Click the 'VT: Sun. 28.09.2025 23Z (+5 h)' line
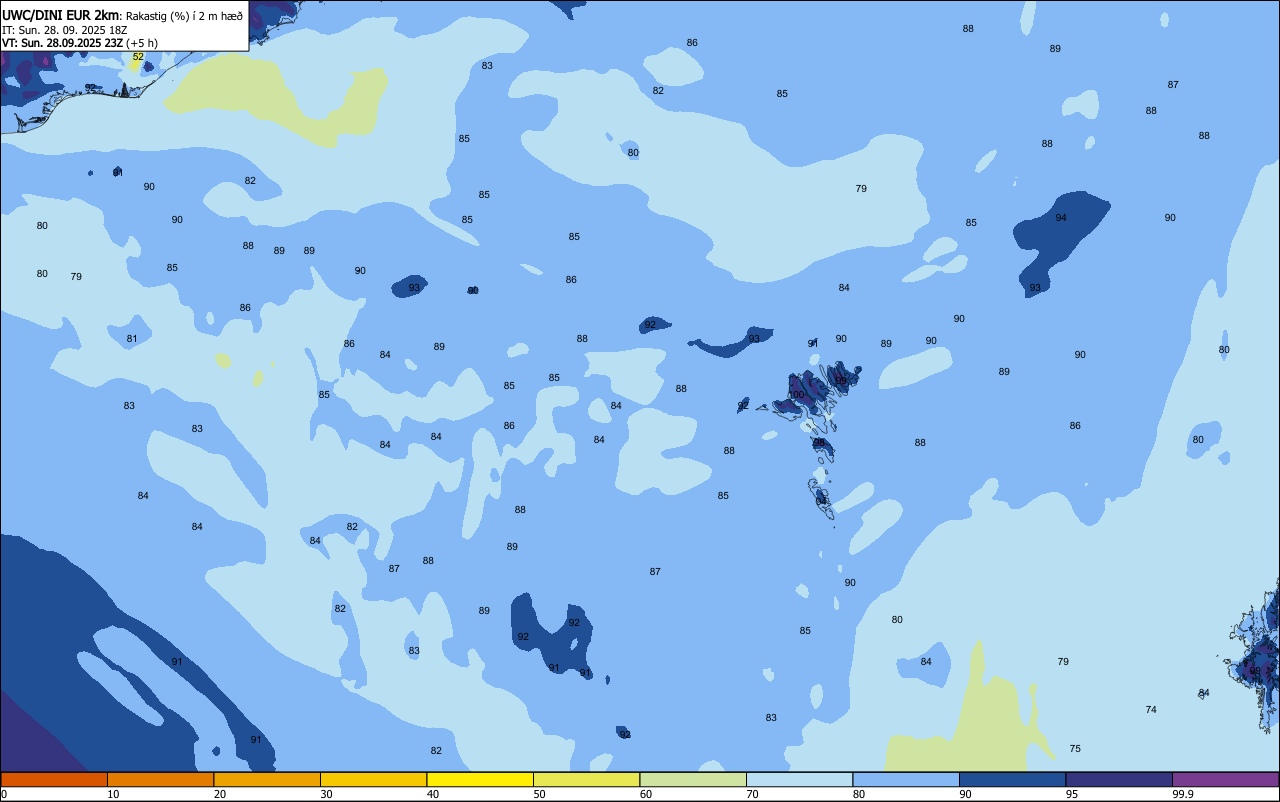1280x802 pixels. click(x=80, y=43)
